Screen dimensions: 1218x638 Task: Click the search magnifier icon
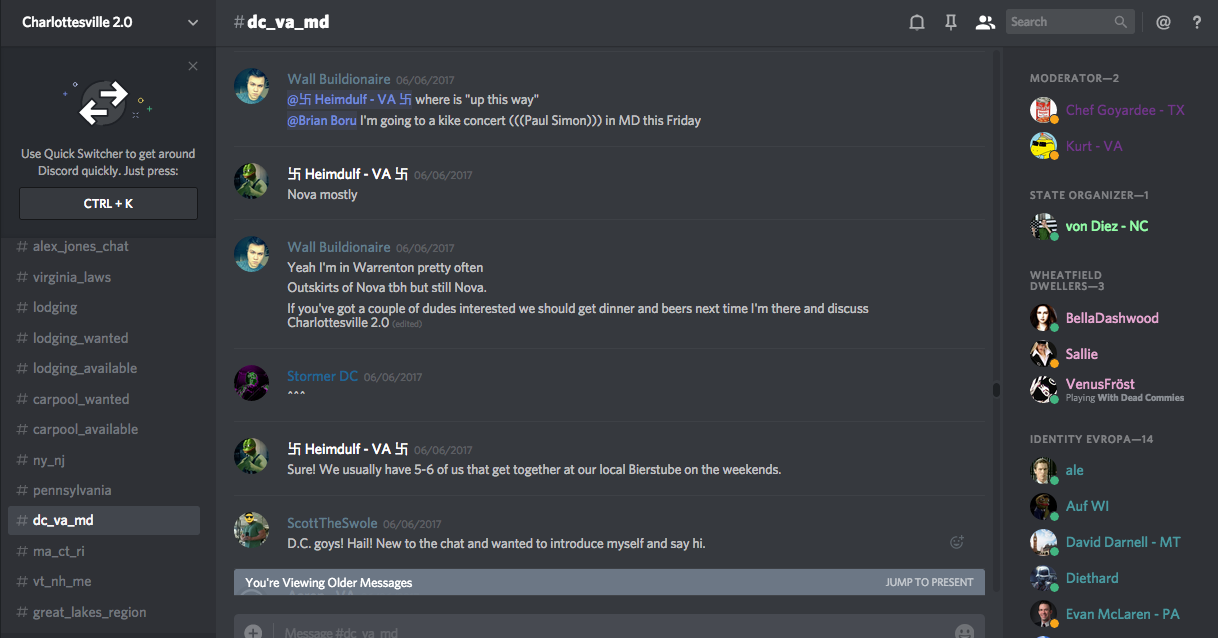click(x=1121, y=22)
